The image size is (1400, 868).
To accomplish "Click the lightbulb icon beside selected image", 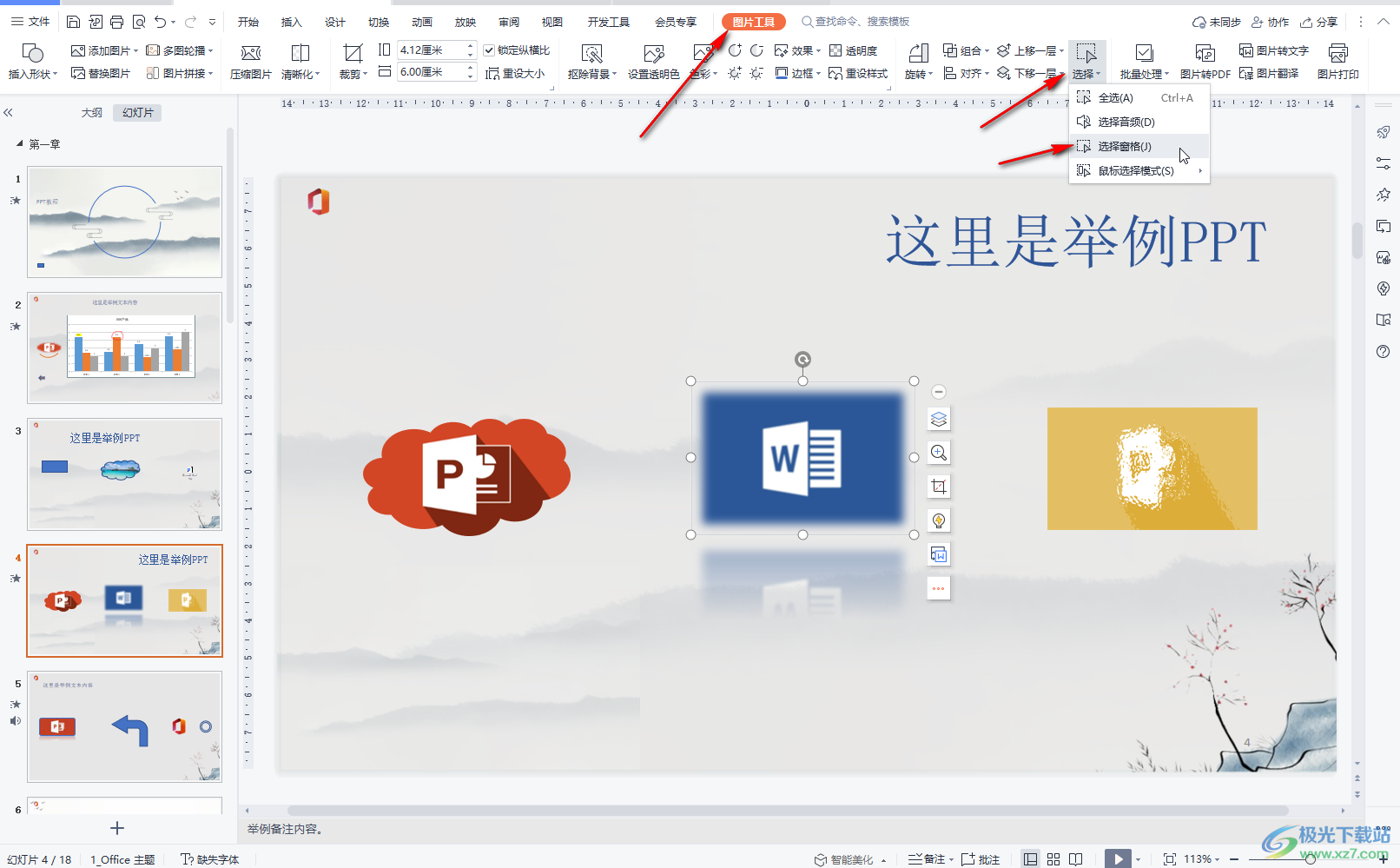I will coord(939,520).
